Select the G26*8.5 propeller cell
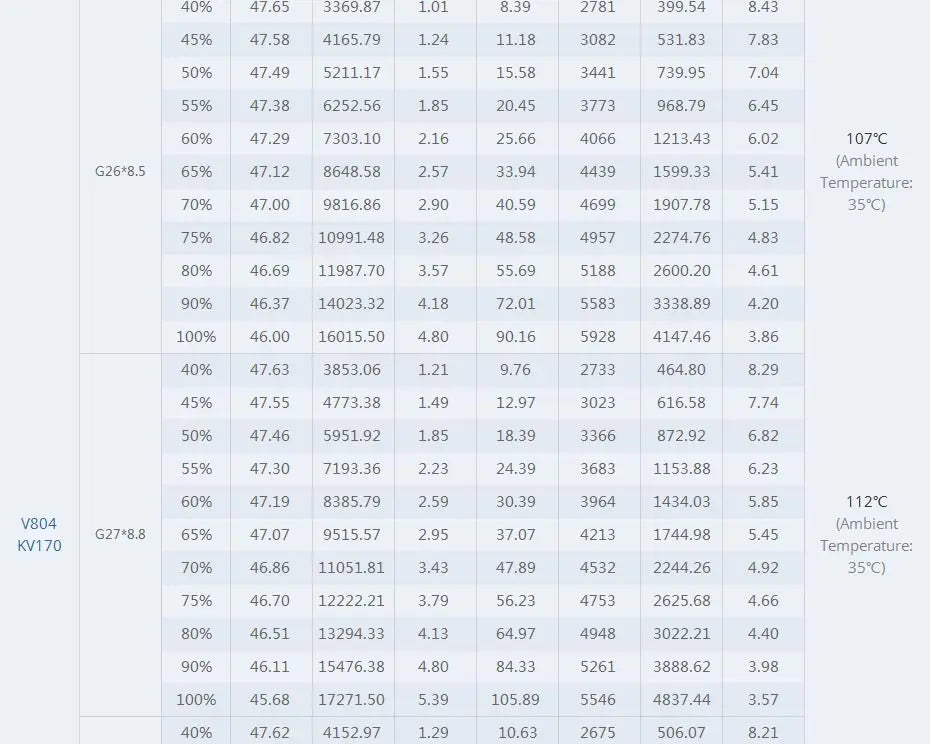 (120, 171)
